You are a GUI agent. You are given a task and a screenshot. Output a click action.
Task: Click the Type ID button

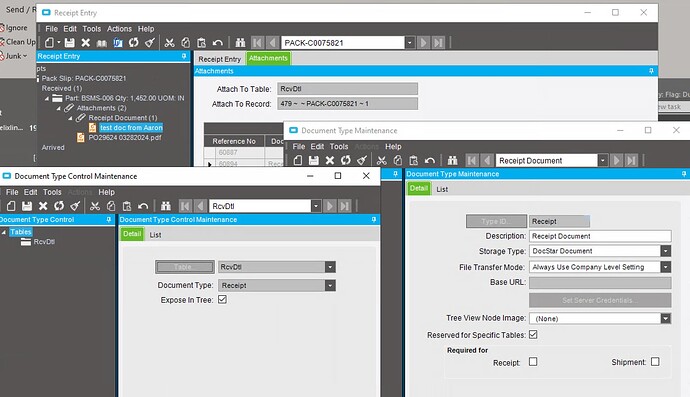[496, 221]
